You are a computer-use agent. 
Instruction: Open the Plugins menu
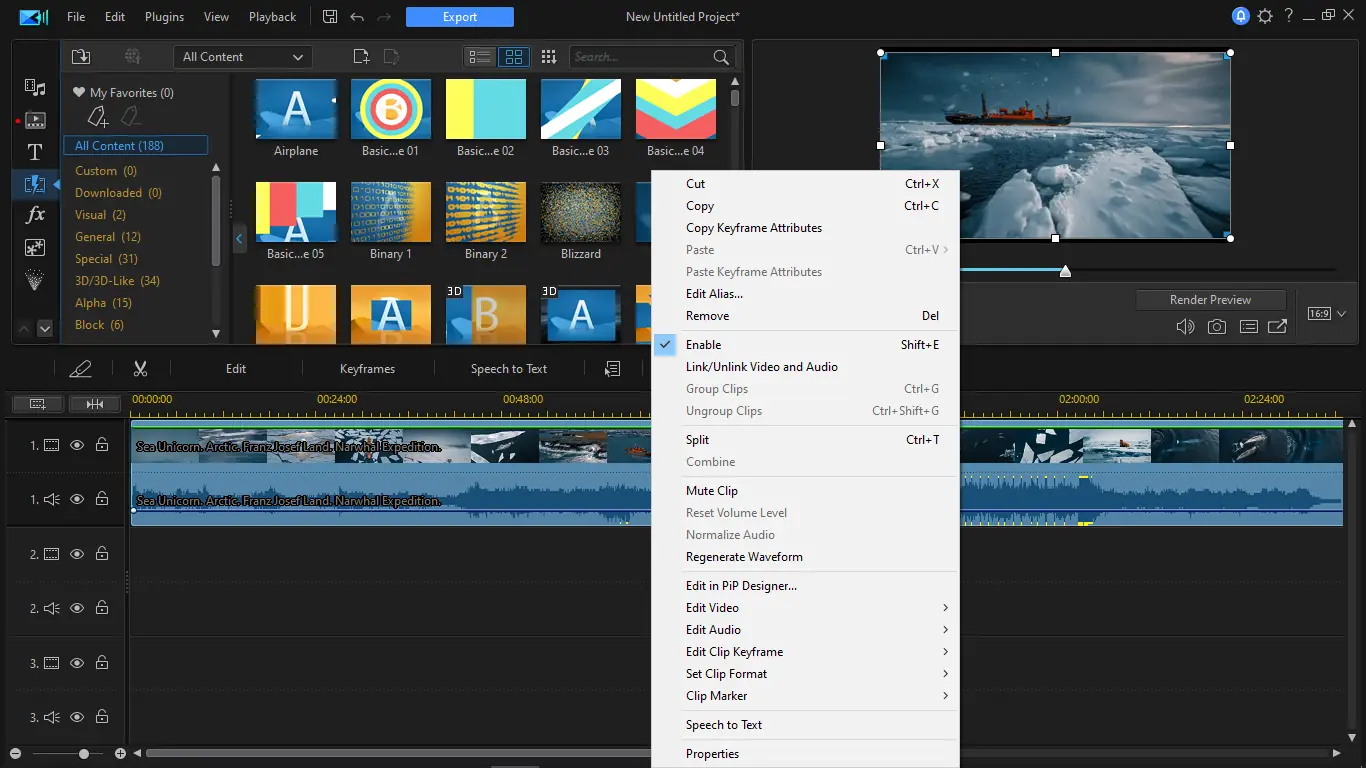tap(164, 17)
